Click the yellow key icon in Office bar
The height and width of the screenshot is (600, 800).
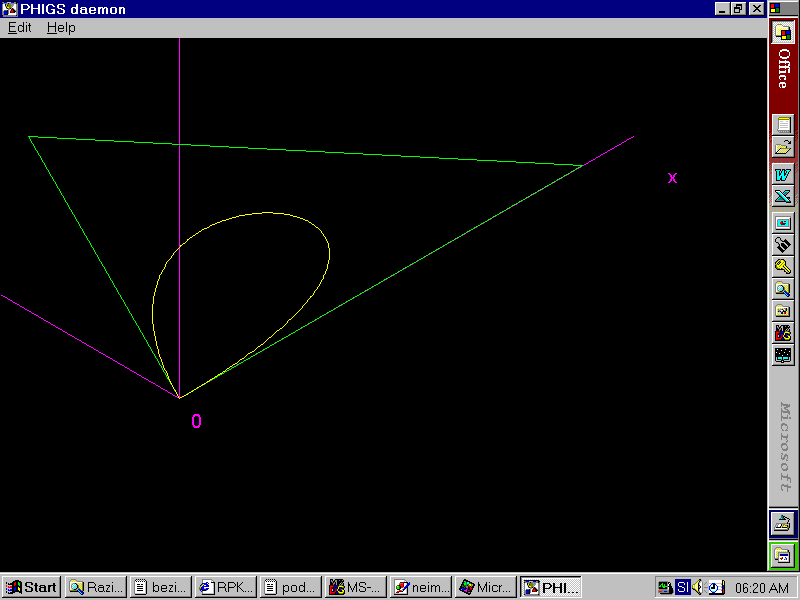783,266
